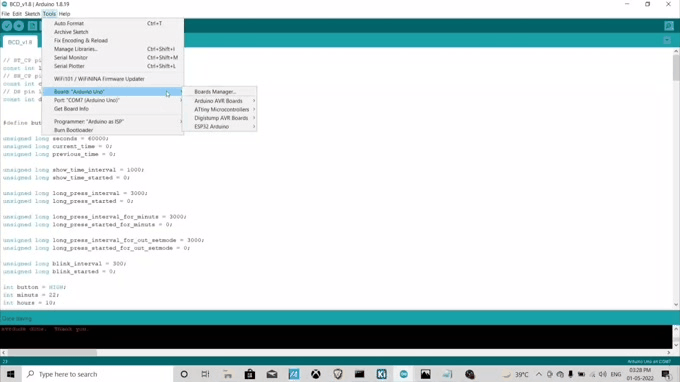Image resolution: width=680 pixels, height=382 pixels.
Task: Open the Sketch menu
Action: (x=32, y=14)
